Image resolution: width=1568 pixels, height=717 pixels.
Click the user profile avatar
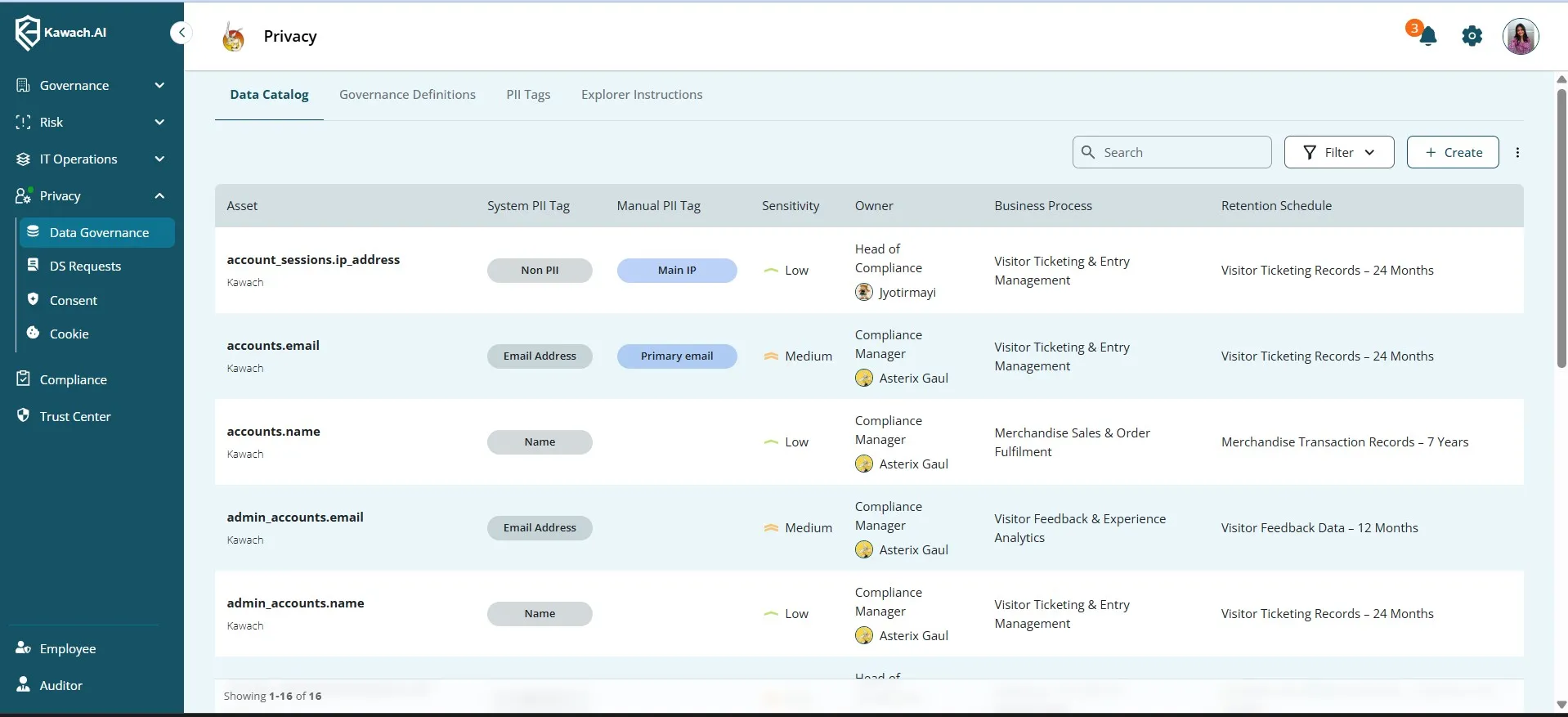click(1520, 37)
